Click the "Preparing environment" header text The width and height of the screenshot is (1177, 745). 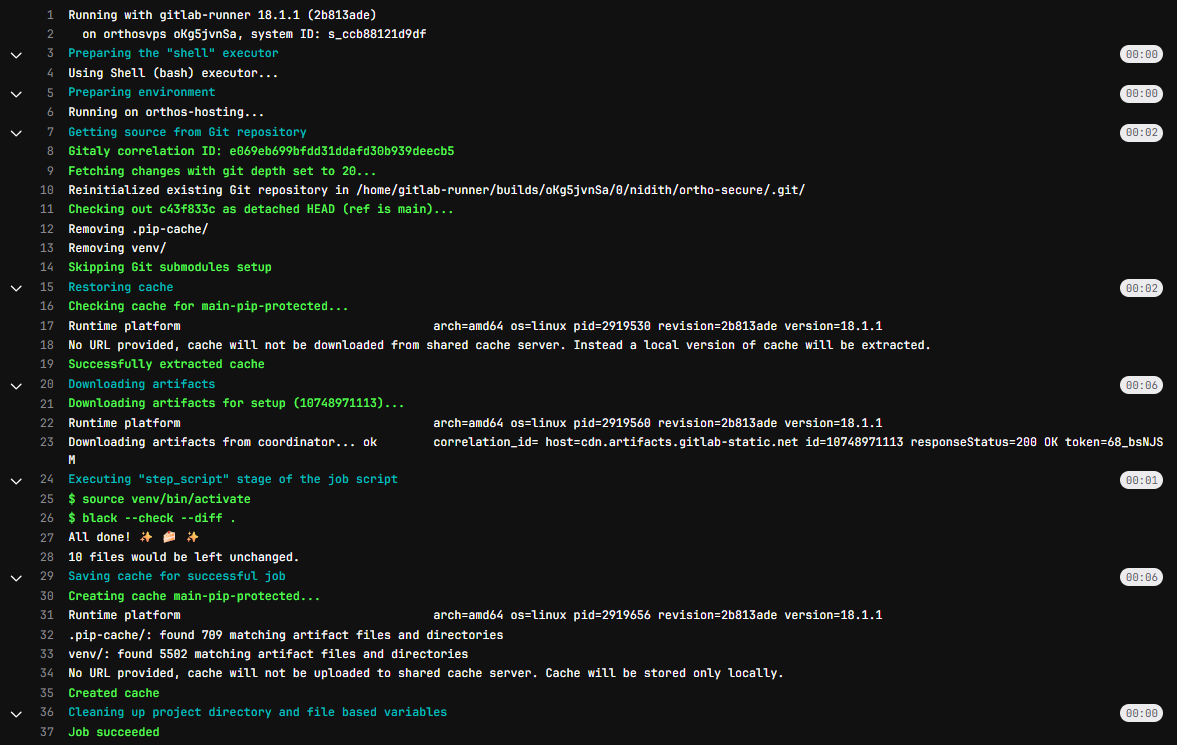(x=142, y=92)
